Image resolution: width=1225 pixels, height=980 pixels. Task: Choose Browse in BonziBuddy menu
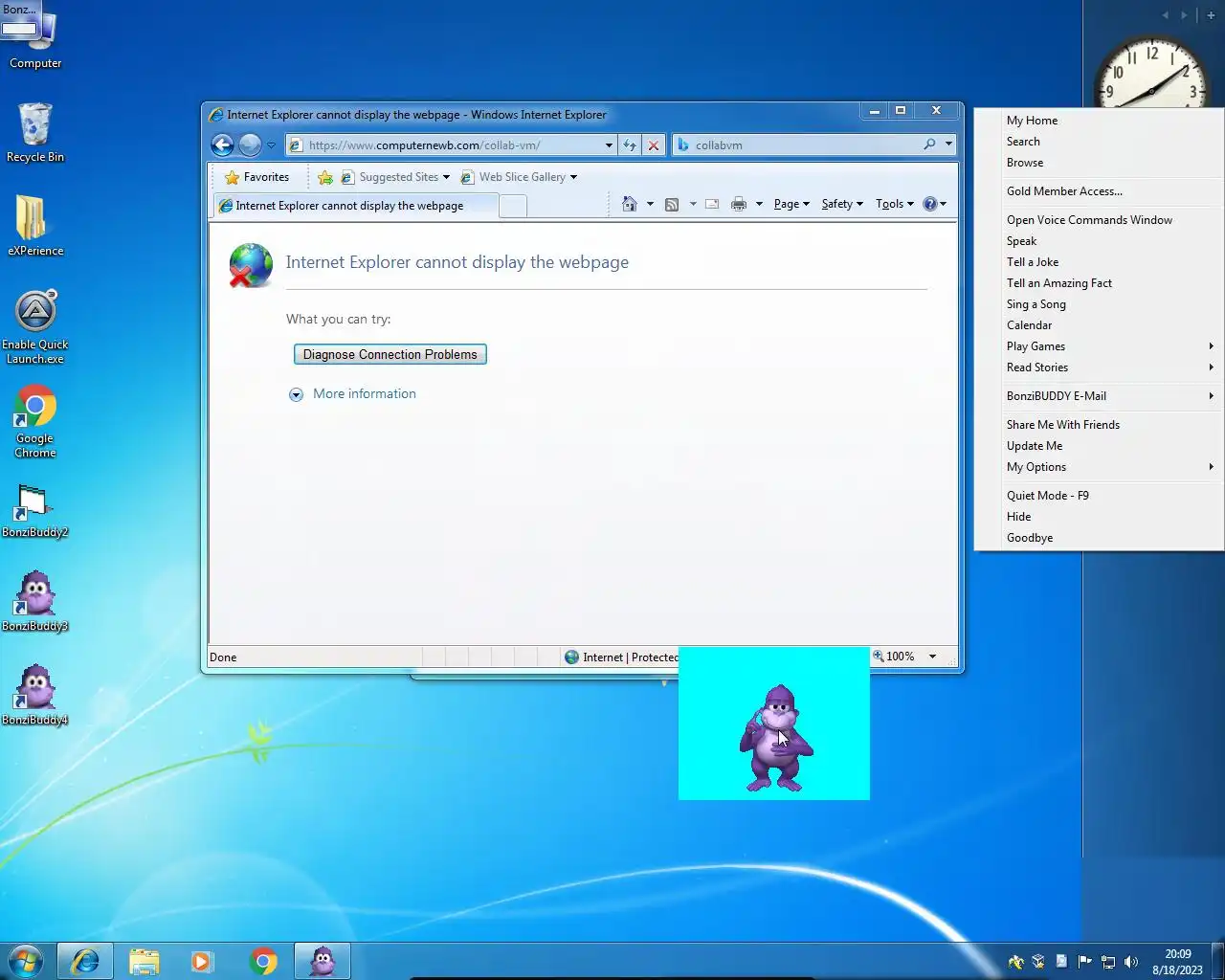click(1099, 163)
